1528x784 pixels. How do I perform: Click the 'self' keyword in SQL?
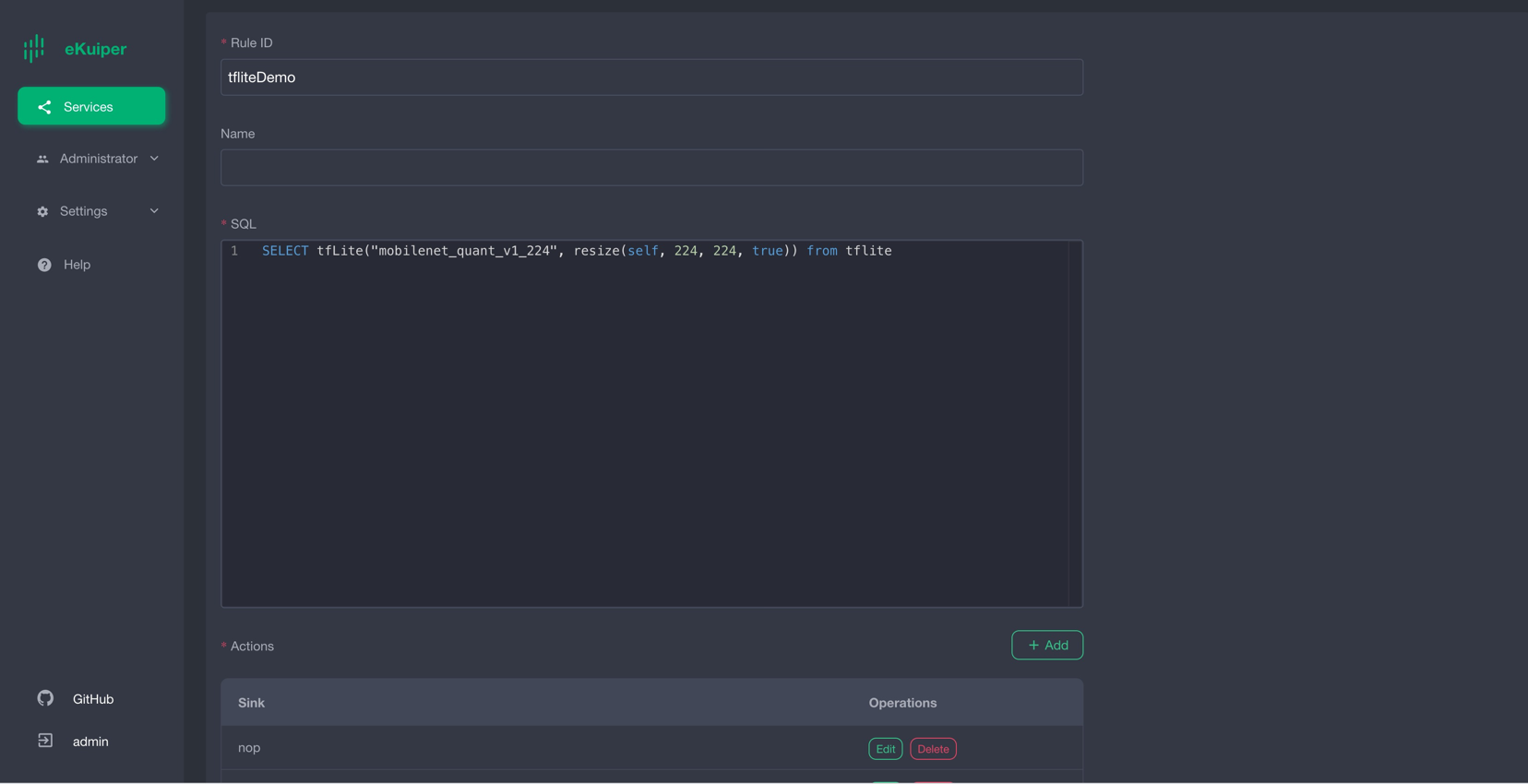pos(643,251)
